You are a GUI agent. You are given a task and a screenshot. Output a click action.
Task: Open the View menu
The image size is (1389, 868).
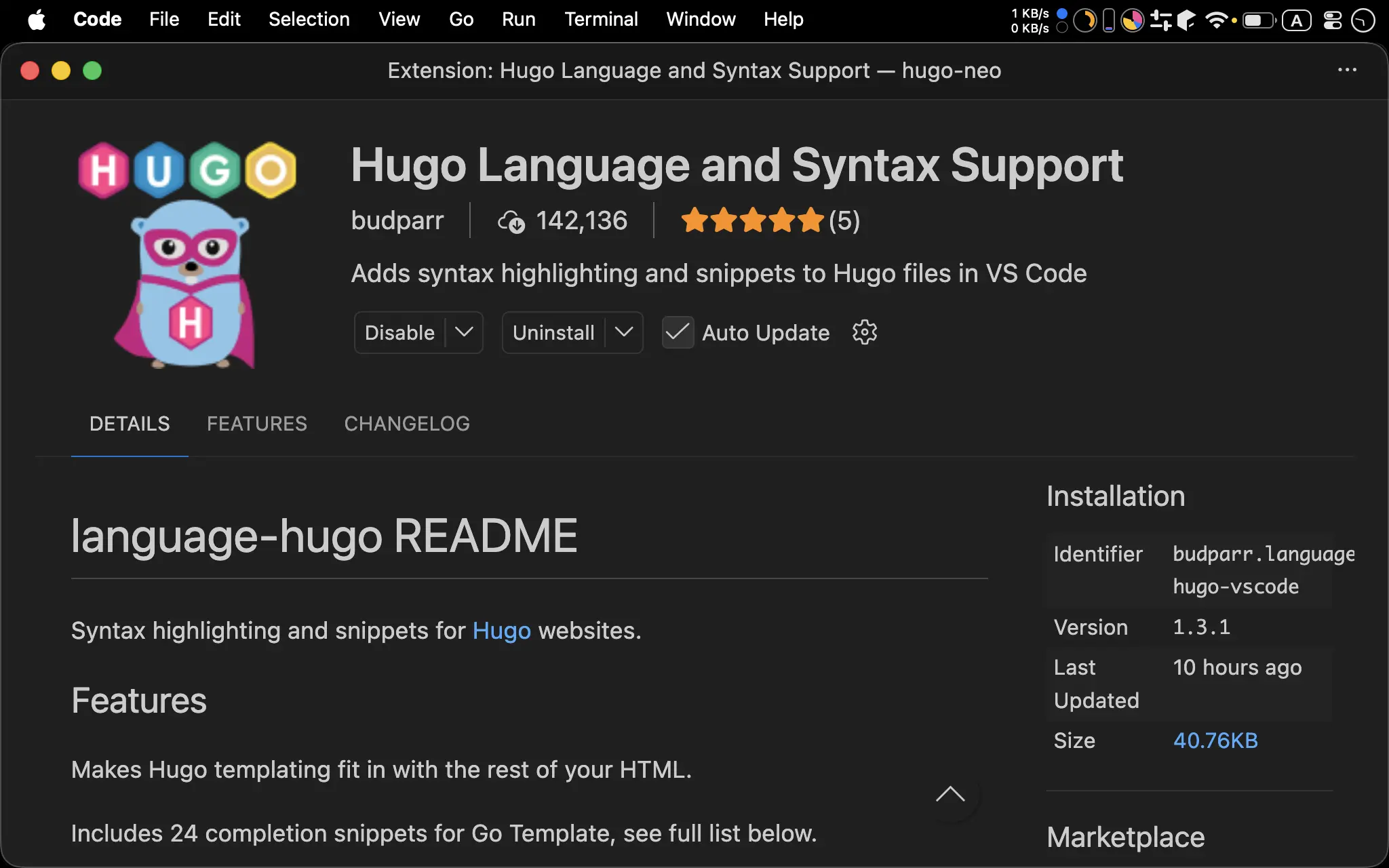399,20
